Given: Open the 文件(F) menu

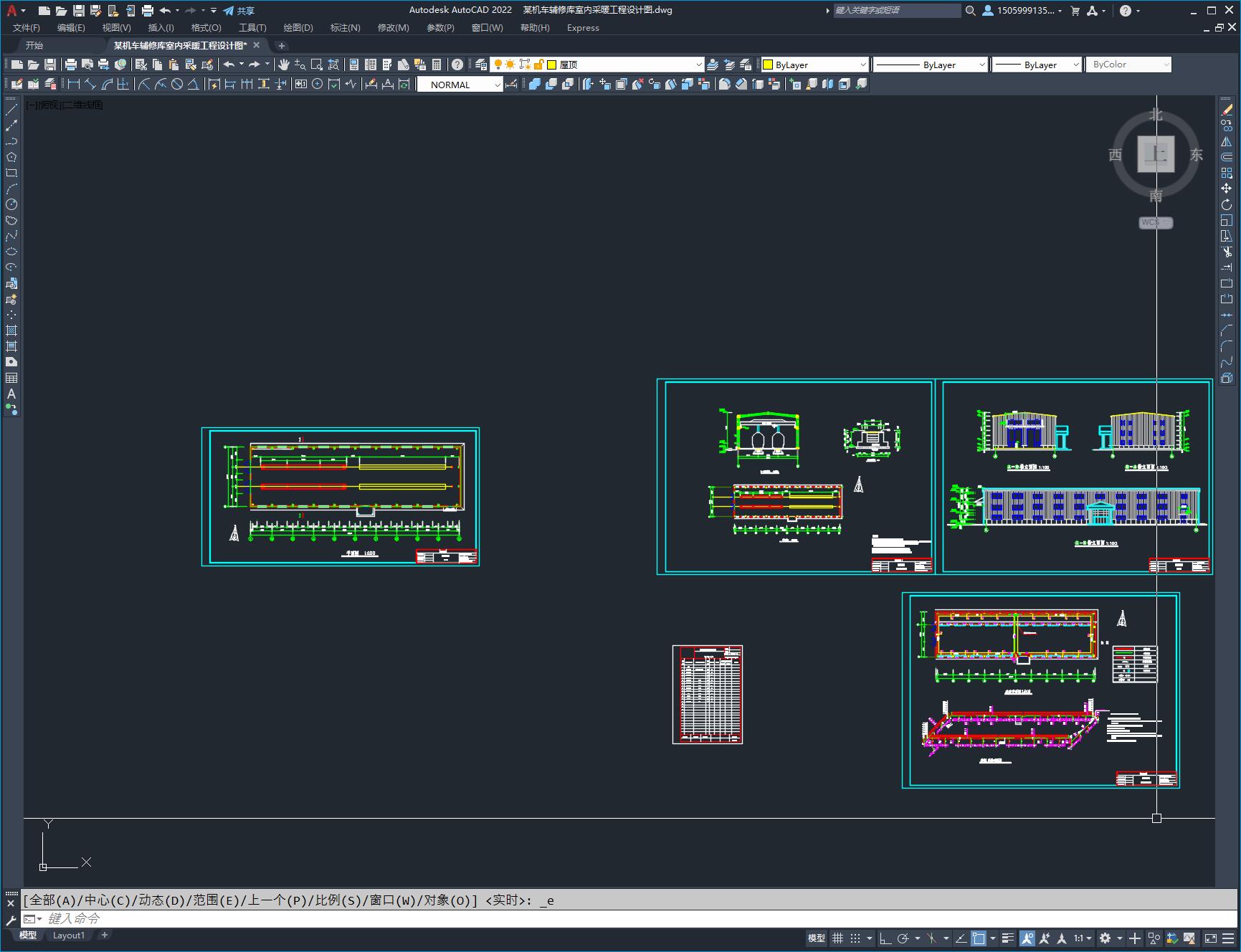Looking at the screenshot, I should click(x=27, y=27).
